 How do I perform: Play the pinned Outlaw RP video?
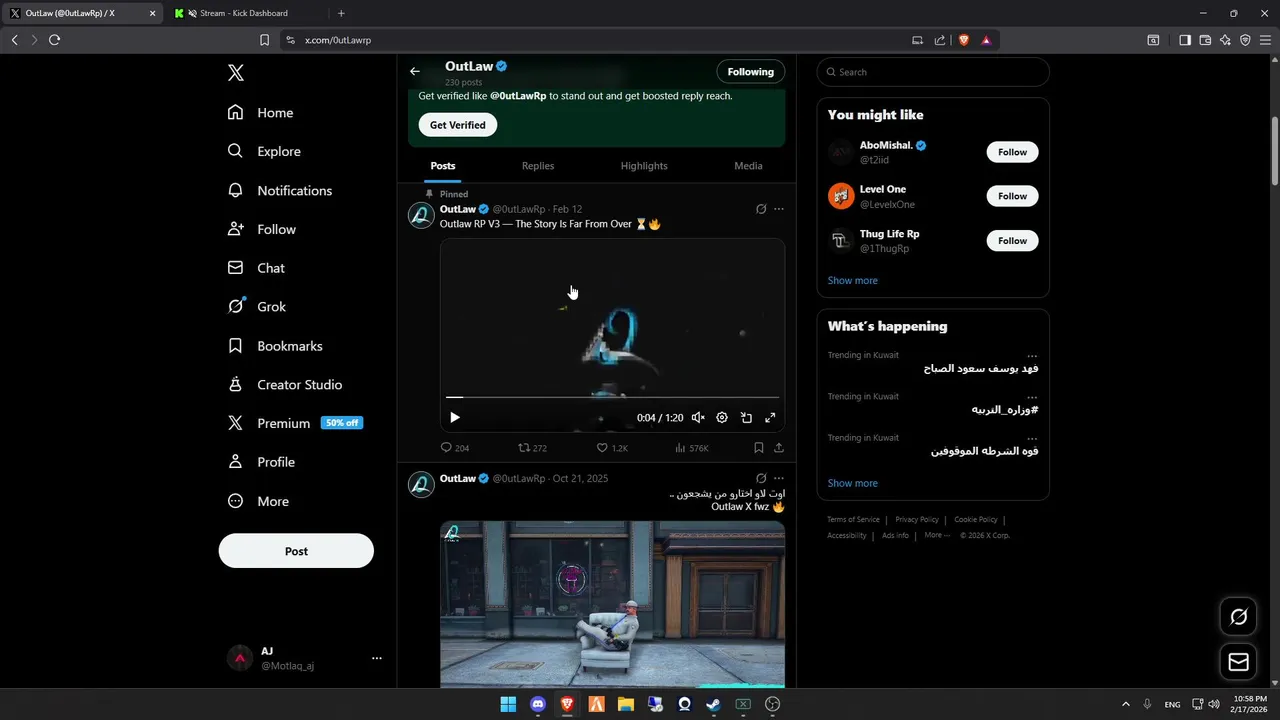tap(455, 418)
